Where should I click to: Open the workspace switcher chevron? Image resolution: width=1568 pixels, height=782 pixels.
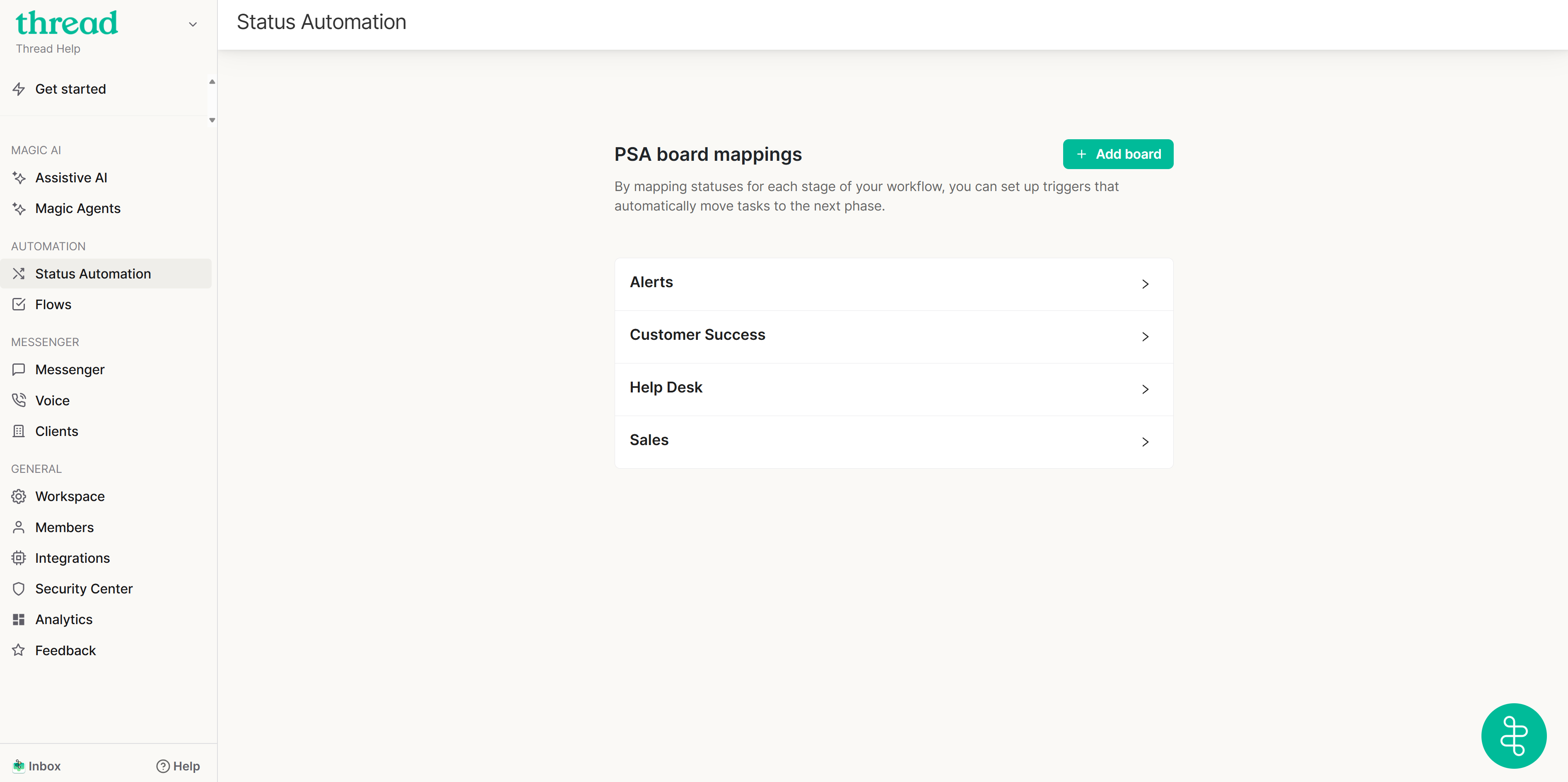[x=193, y=24]
